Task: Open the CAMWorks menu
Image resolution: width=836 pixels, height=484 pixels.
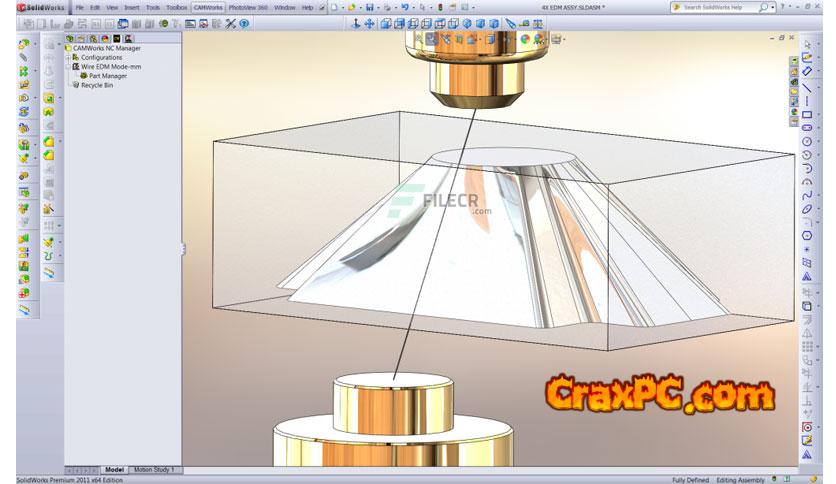Action: 208,7
